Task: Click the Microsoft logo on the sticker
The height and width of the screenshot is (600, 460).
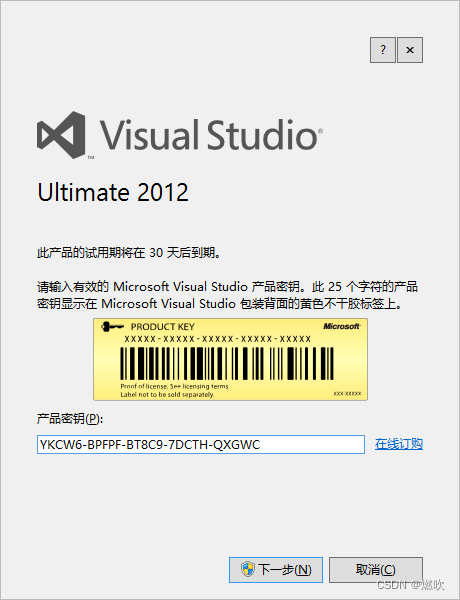Action: 341,326
